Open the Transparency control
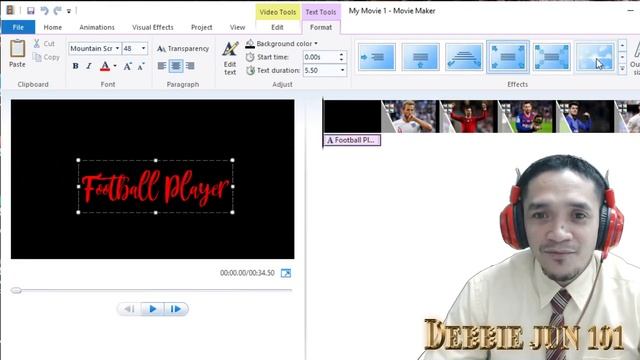The image size is (640, 360). point(183,49)
